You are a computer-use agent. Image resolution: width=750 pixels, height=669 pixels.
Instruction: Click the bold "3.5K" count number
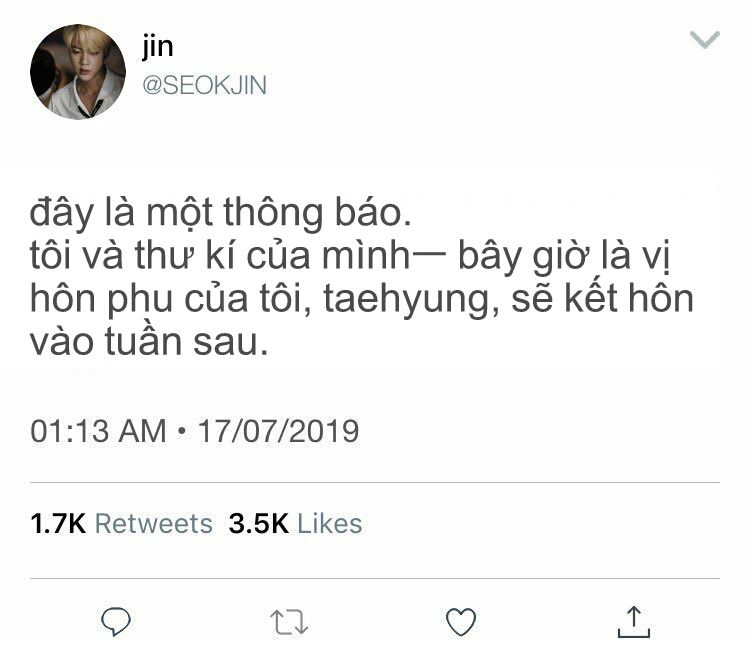(259, 523)
